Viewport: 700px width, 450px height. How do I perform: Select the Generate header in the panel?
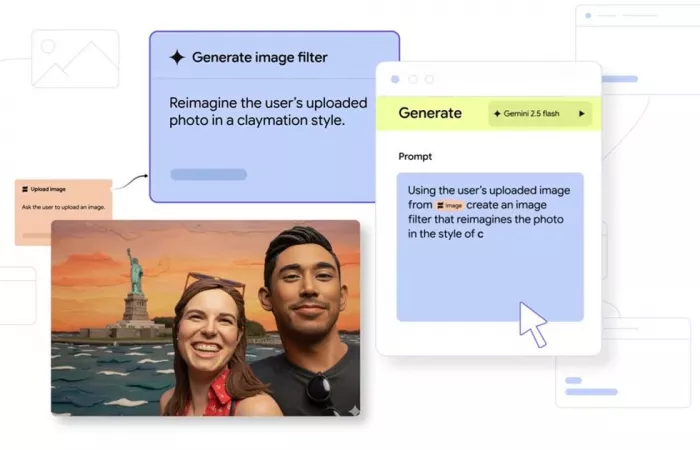point(430,113)
